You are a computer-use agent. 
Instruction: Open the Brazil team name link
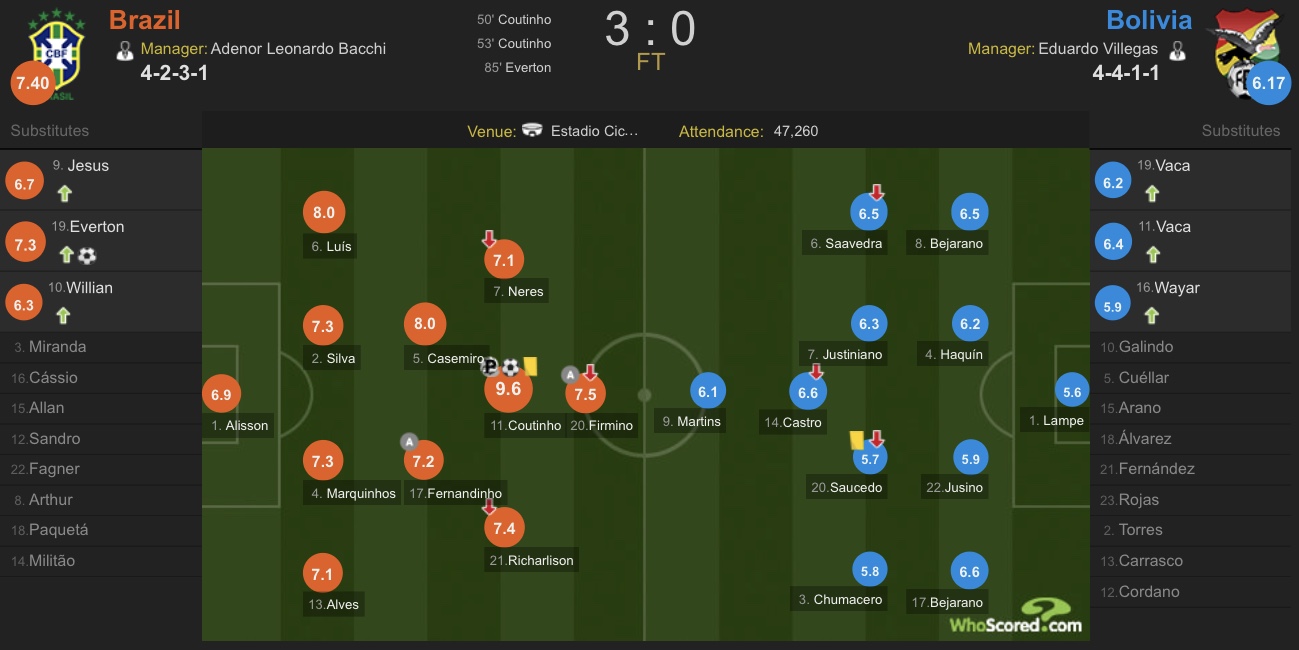(144, 20)
